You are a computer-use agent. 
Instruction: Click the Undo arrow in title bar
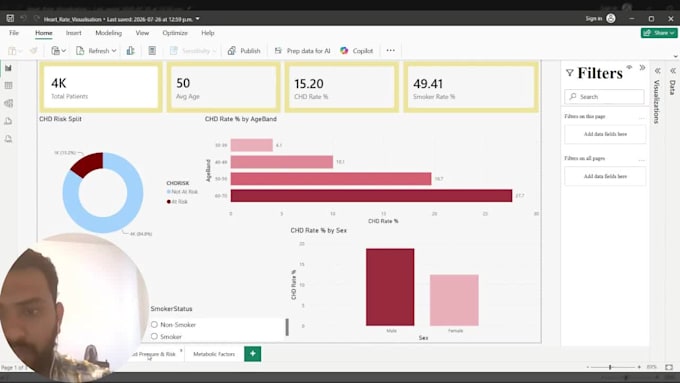[x=23, y=18]
